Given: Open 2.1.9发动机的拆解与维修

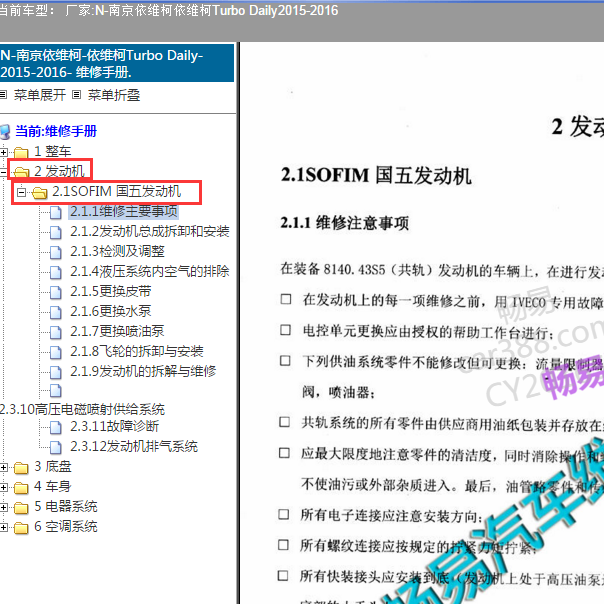Looking at the screenshot, I should tap(143, 371).
